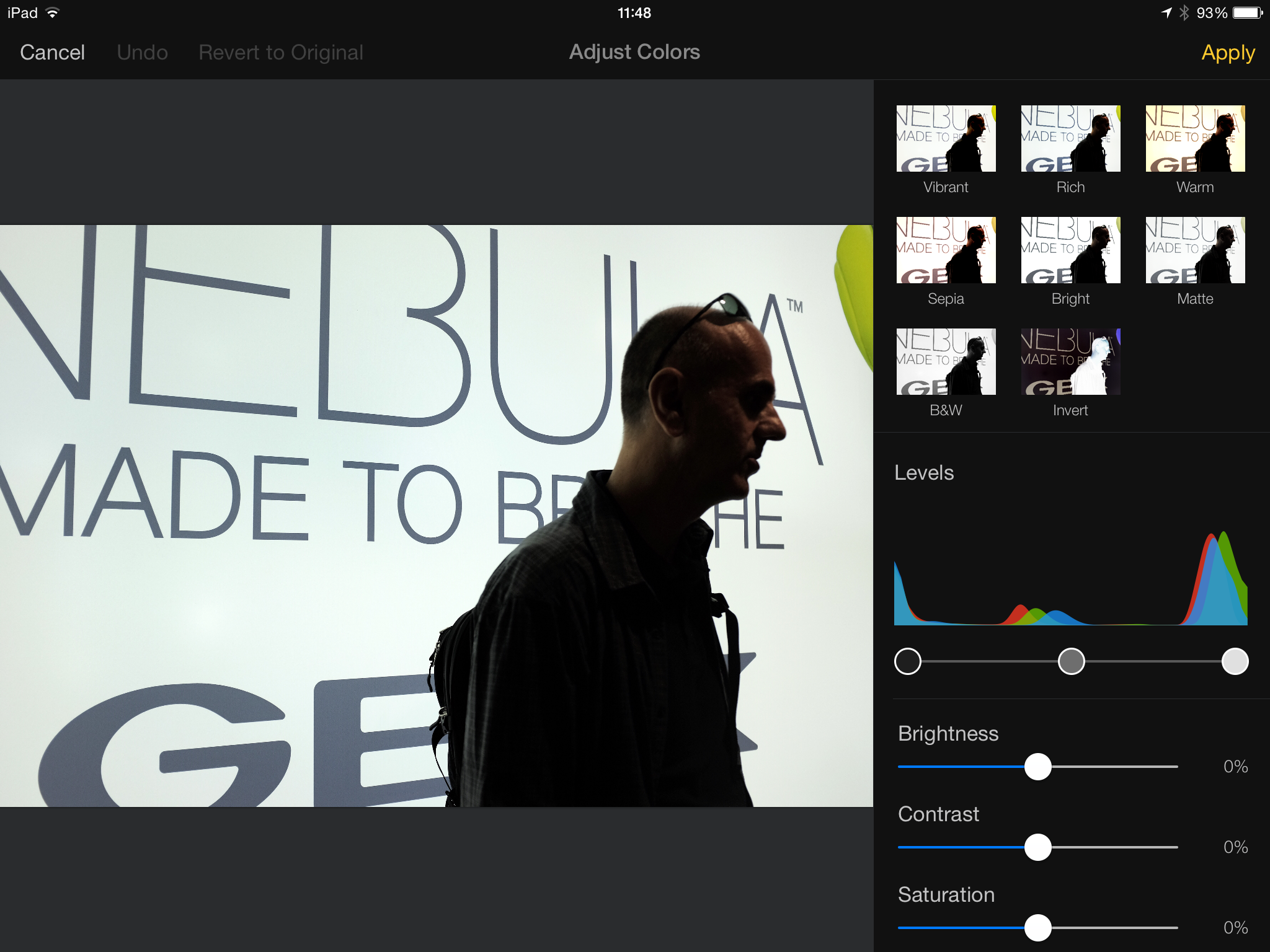Click the Contrast slider knob
Screen dimensions: 1270x952
[1037, 847]
